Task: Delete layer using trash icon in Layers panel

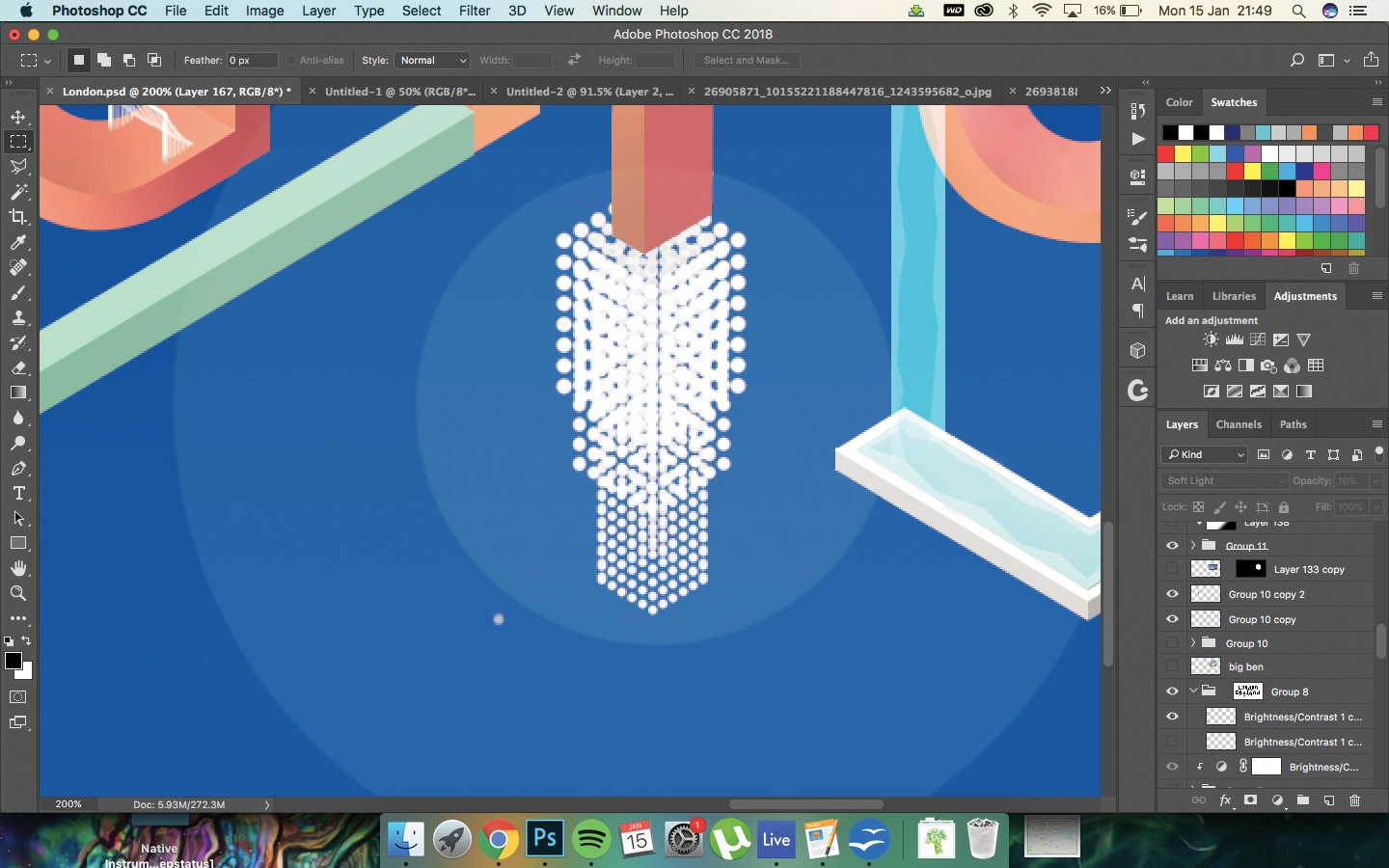Action: point(1354,800)
